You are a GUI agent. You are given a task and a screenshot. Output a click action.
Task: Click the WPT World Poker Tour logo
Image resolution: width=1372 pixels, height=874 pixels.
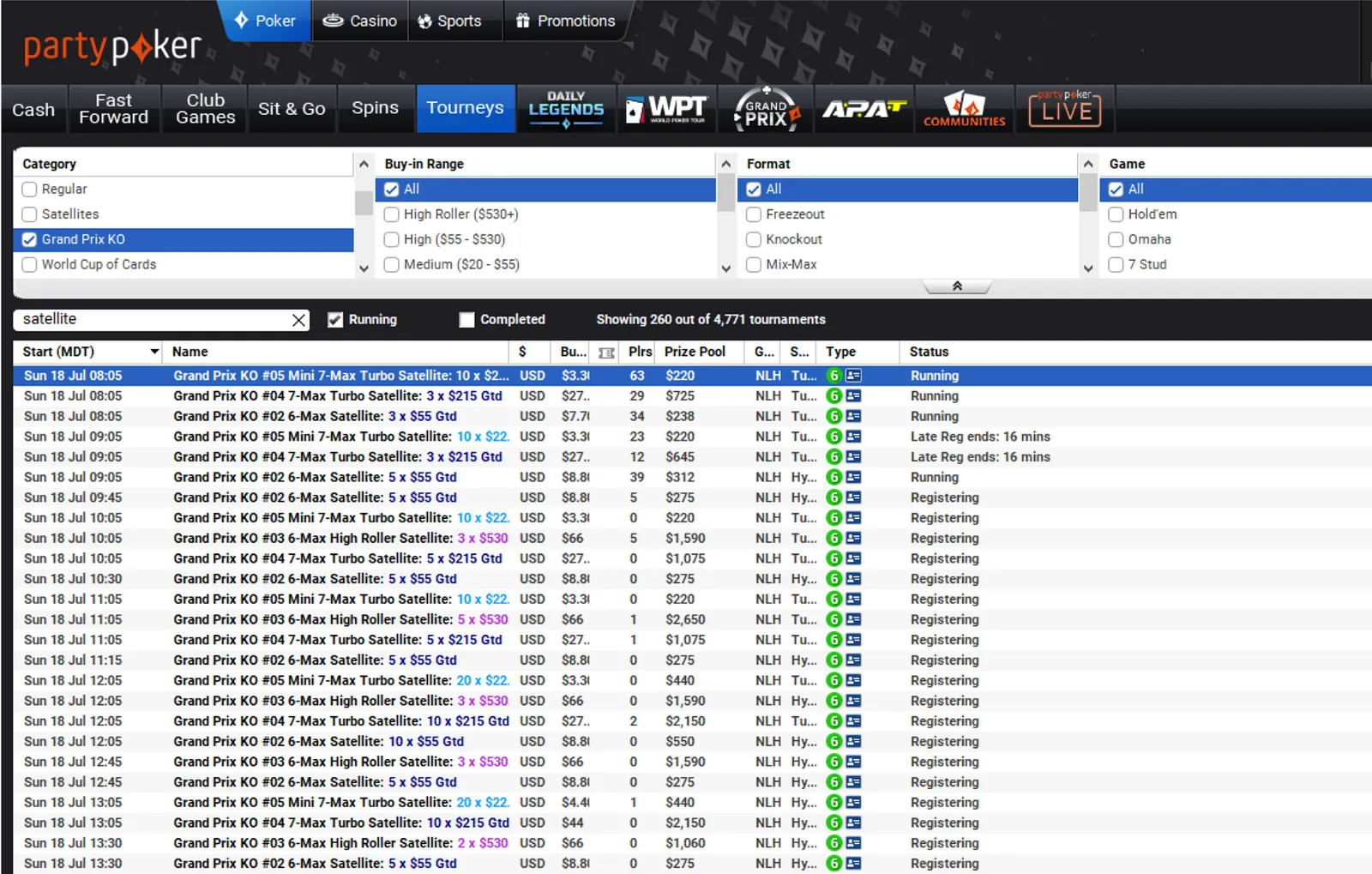pyautogui.click(x=666, y=109)
